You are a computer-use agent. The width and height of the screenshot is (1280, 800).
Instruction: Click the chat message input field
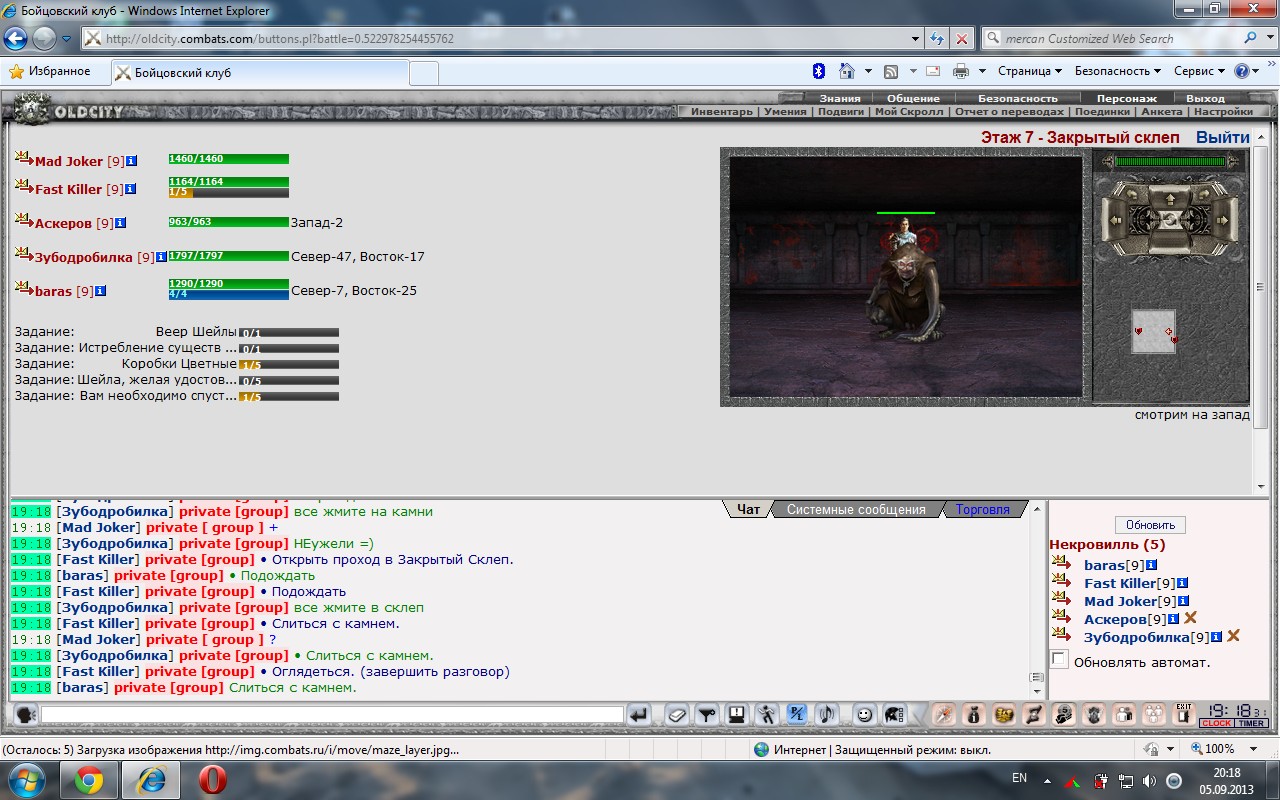tap(332, 715)
